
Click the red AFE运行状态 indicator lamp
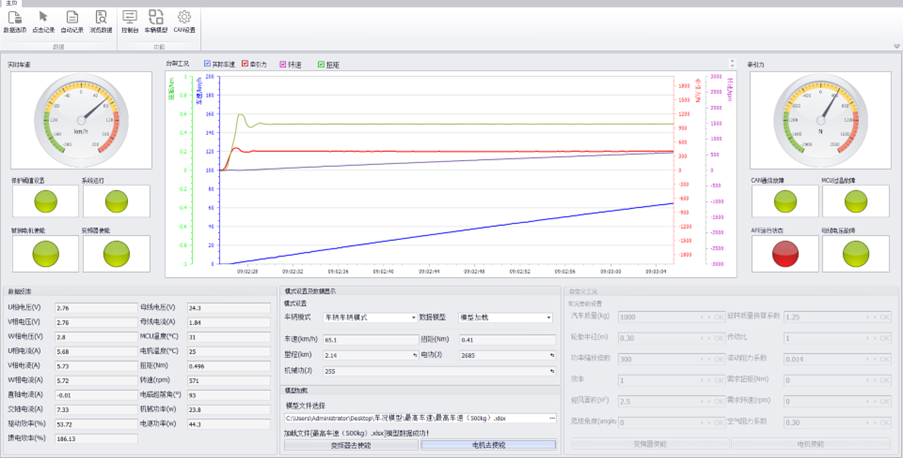click(x=785, y=253)
